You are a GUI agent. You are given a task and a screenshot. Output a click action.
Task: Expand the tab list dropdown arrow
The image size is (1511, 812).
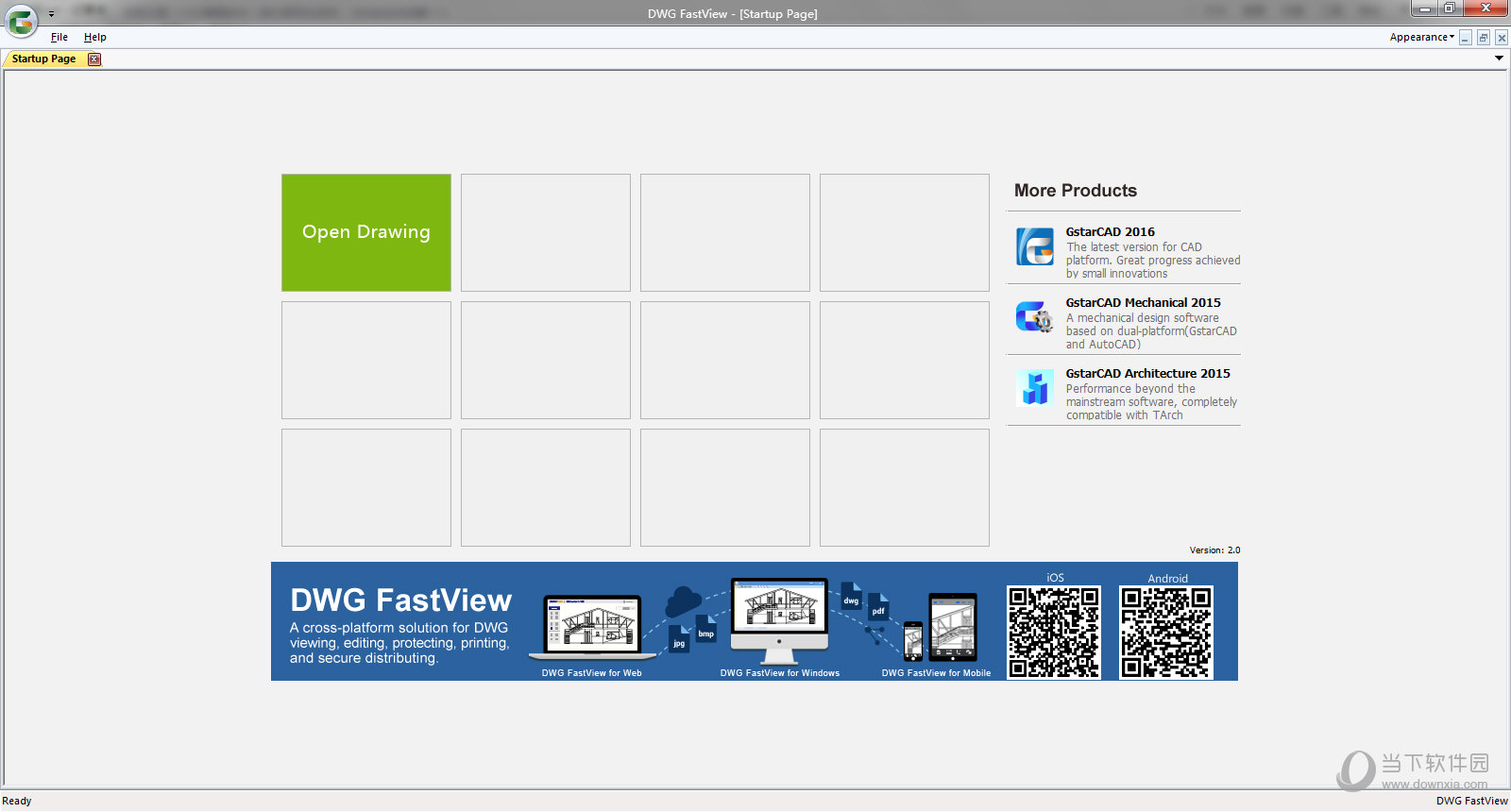click(1499, 59)
